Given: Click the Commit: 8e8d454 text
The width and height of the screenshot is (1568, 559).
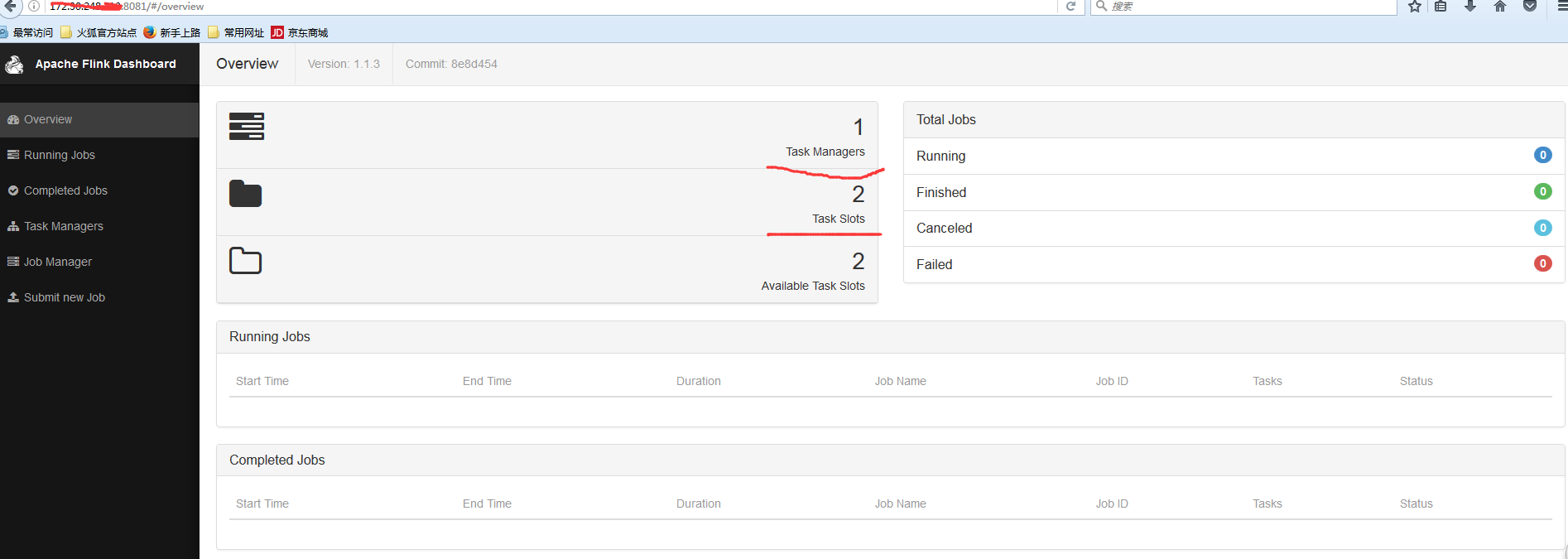Looking at the screenshot, I should coord(451,64).
